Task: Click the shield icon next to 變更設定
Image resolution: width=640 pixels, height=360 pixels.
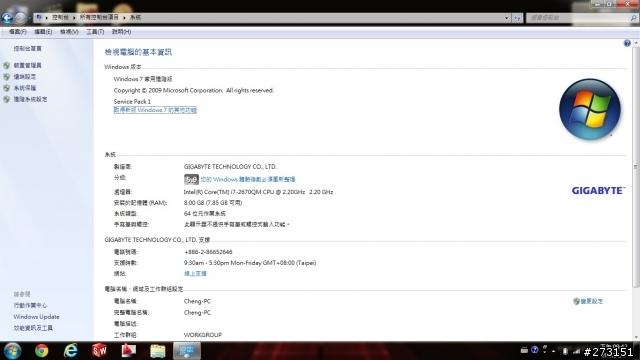Action: coord(576,301)
